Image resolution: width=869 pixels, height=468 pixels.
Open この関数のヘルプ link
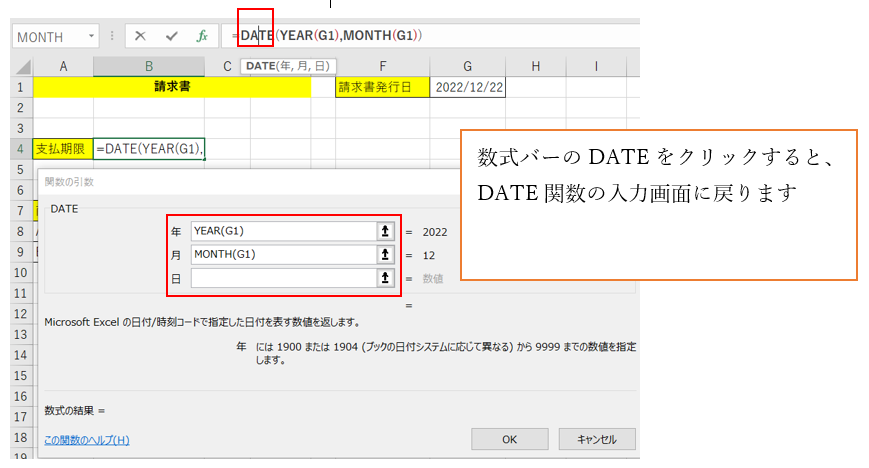tap(87, 439)
